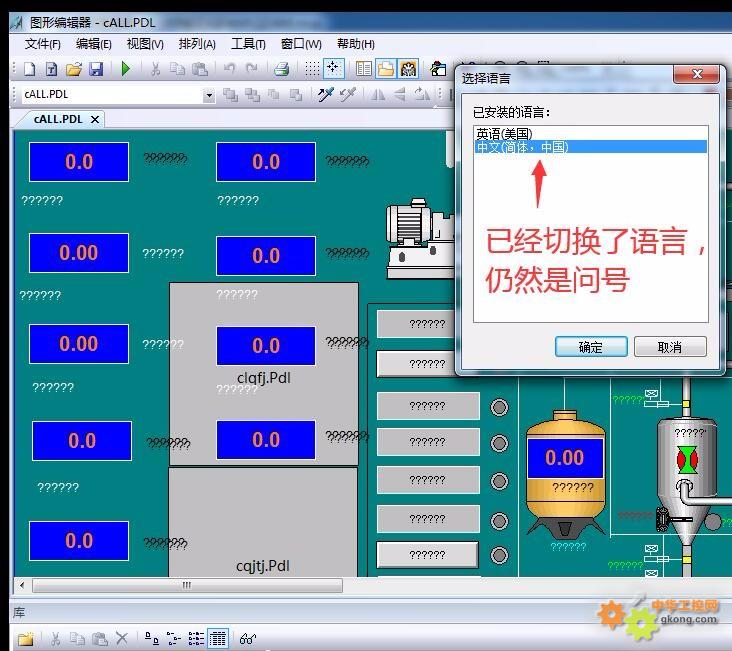Confirm language with 确定 button
The width and height of the screenshot is (732, 651).
click(591, 347)
